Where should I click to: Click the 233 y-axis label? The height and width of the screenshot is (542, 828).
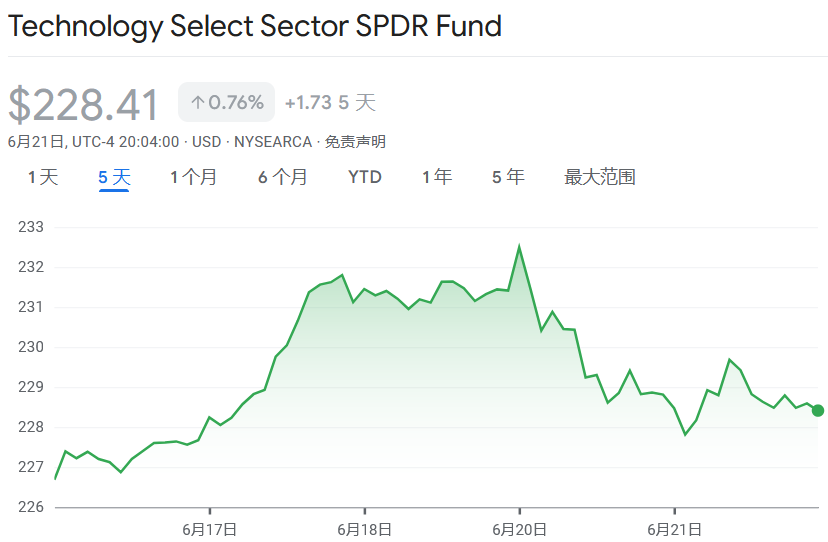coord(31,227)
